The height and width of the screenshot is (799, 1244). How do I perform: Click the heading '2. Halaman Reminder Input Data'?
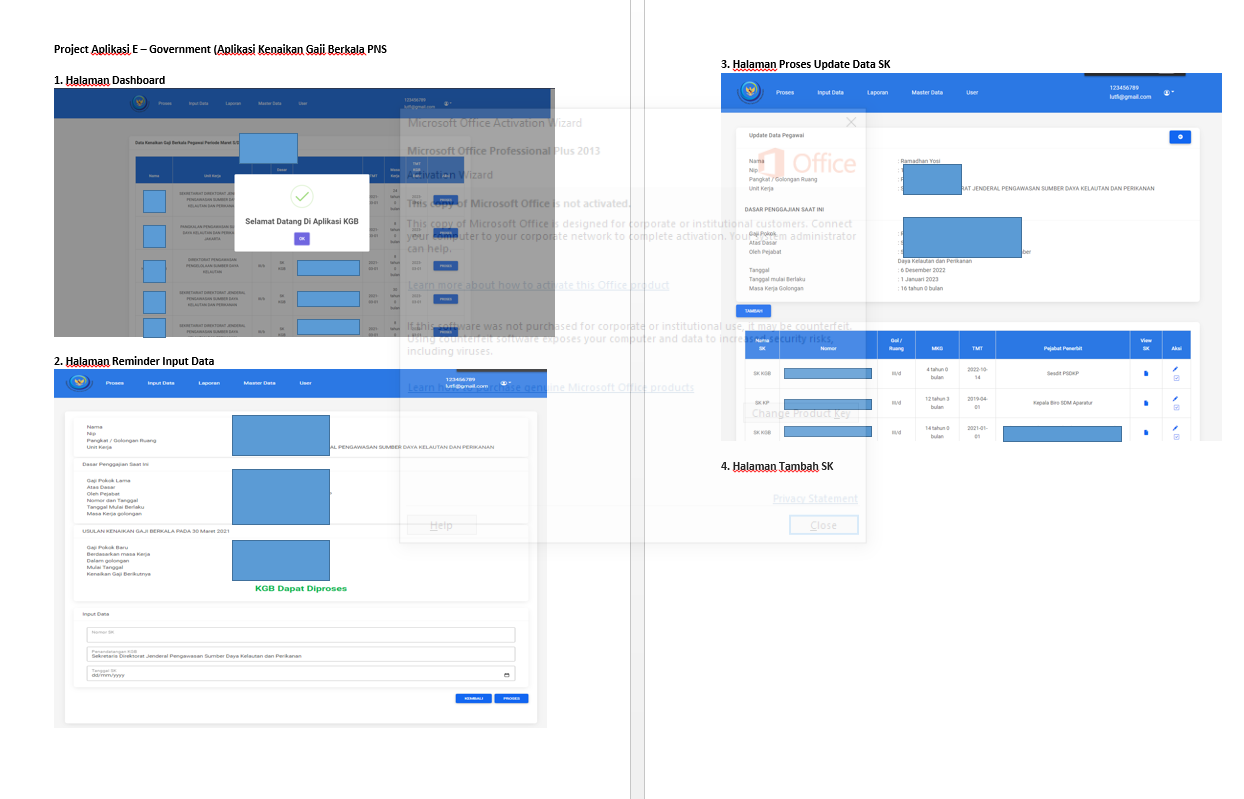coord(134,361)
